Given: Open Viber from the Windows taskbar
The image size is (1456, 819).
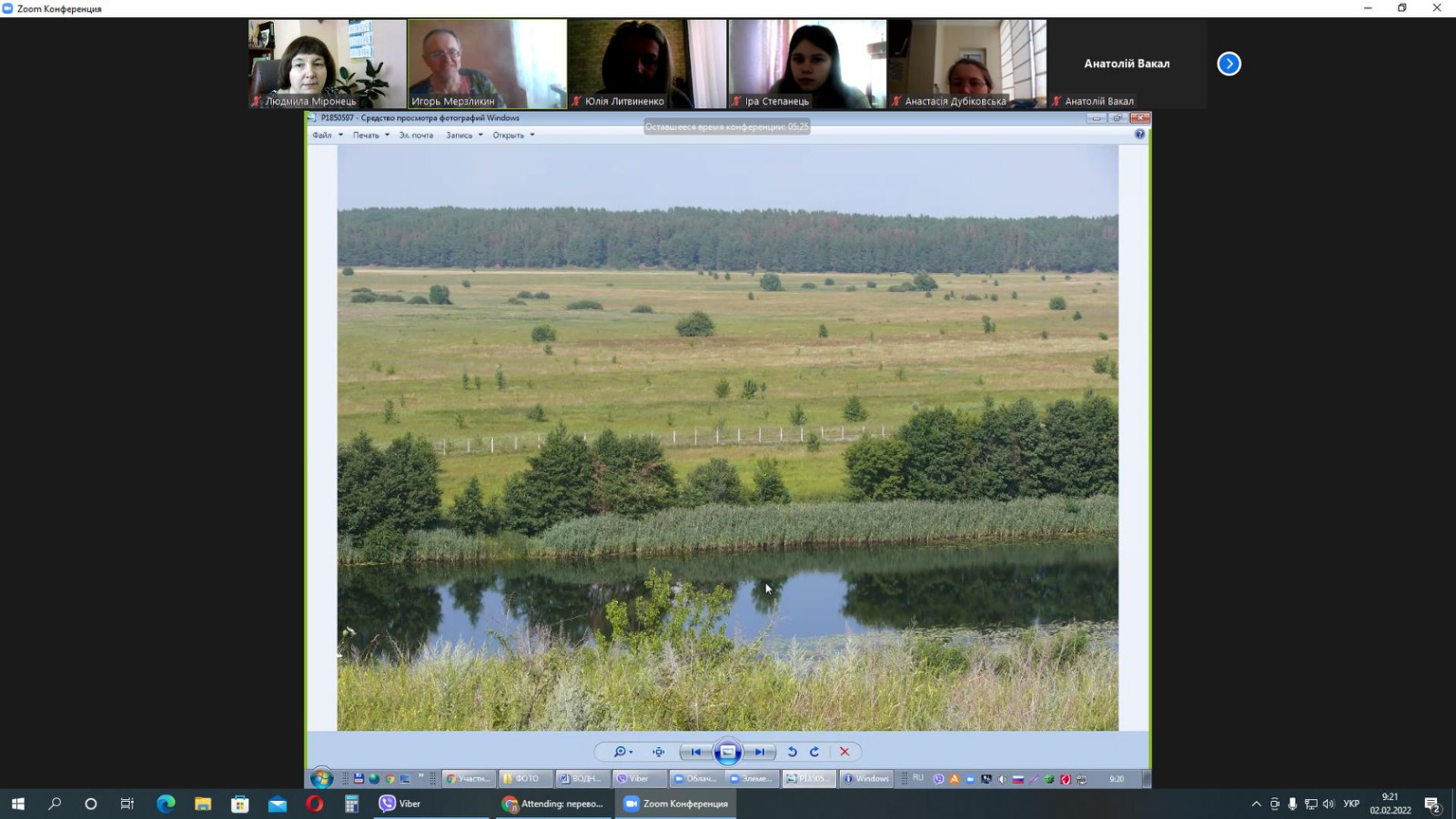Looking at the screenshot, I should click(400, 804).
